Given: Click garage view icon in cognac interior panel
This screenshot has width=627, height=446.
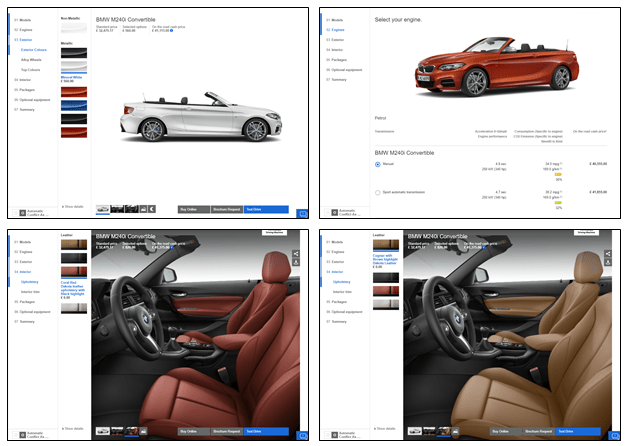Looking at the screenshot, I should click(455, 431).
